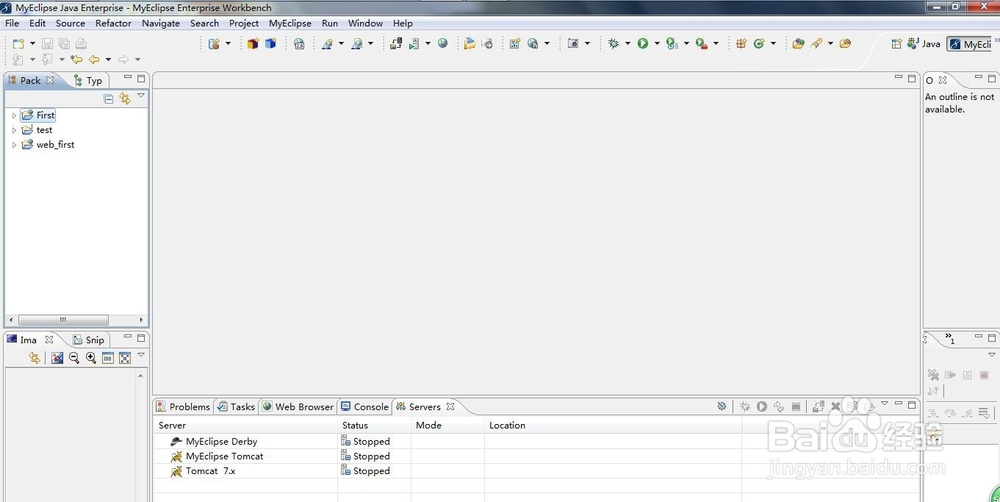Click the Save All icon
This screenshot has height=502, width=1000.
coord(64,43)
